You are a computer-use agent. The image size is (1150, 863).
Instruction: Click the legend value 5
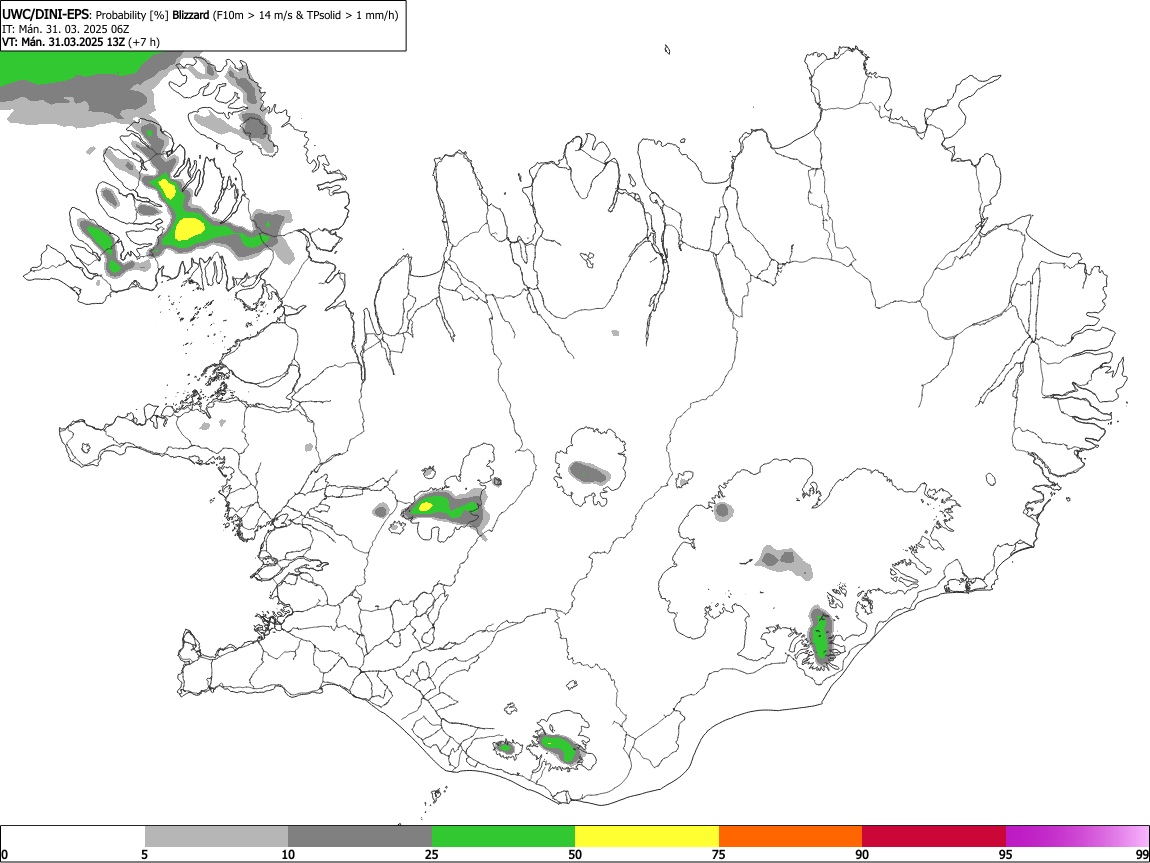145,854
